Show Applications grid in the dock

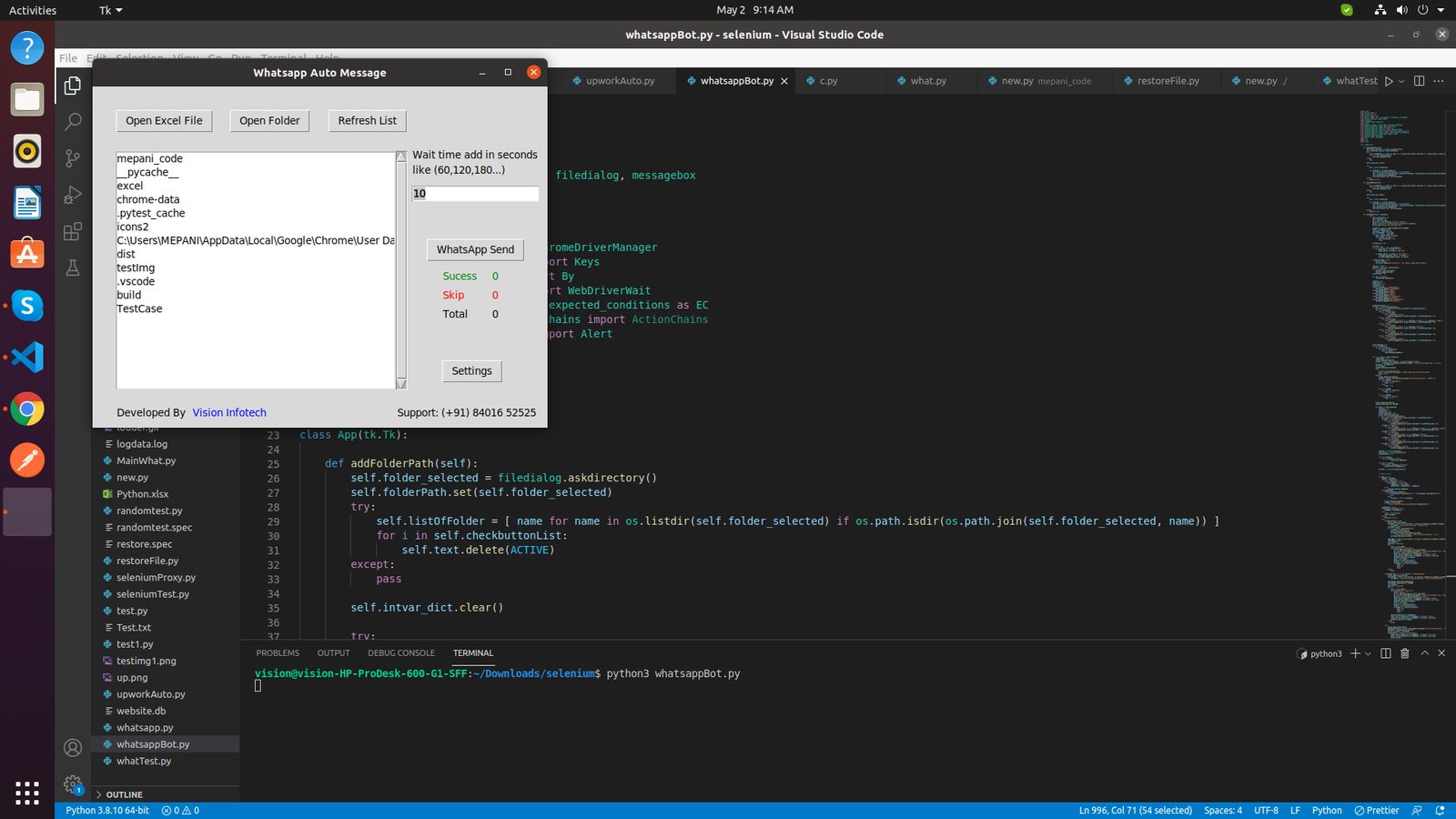coord(27,793)
